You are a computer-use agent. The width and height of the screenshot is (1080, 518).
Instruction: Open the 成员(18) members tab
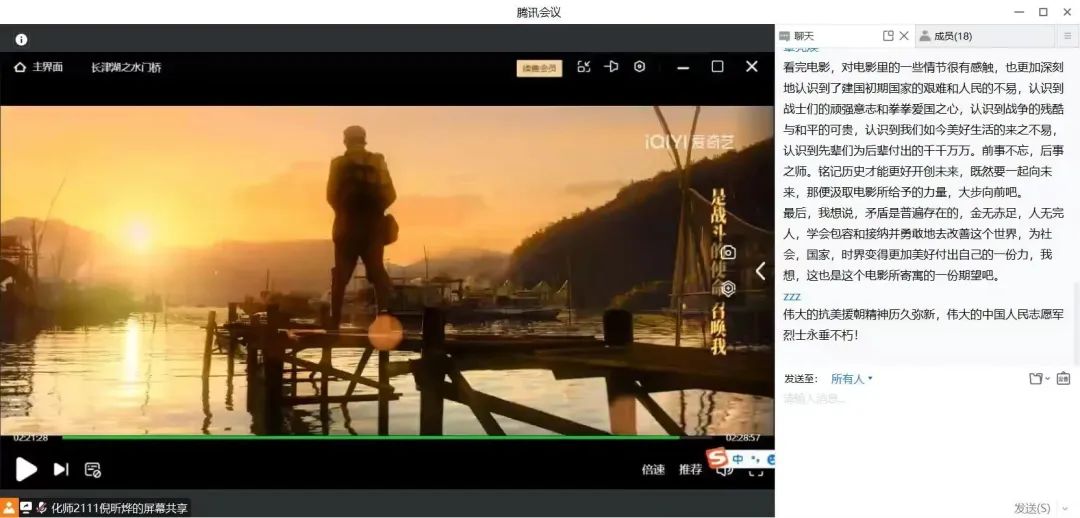click(951, 36)
